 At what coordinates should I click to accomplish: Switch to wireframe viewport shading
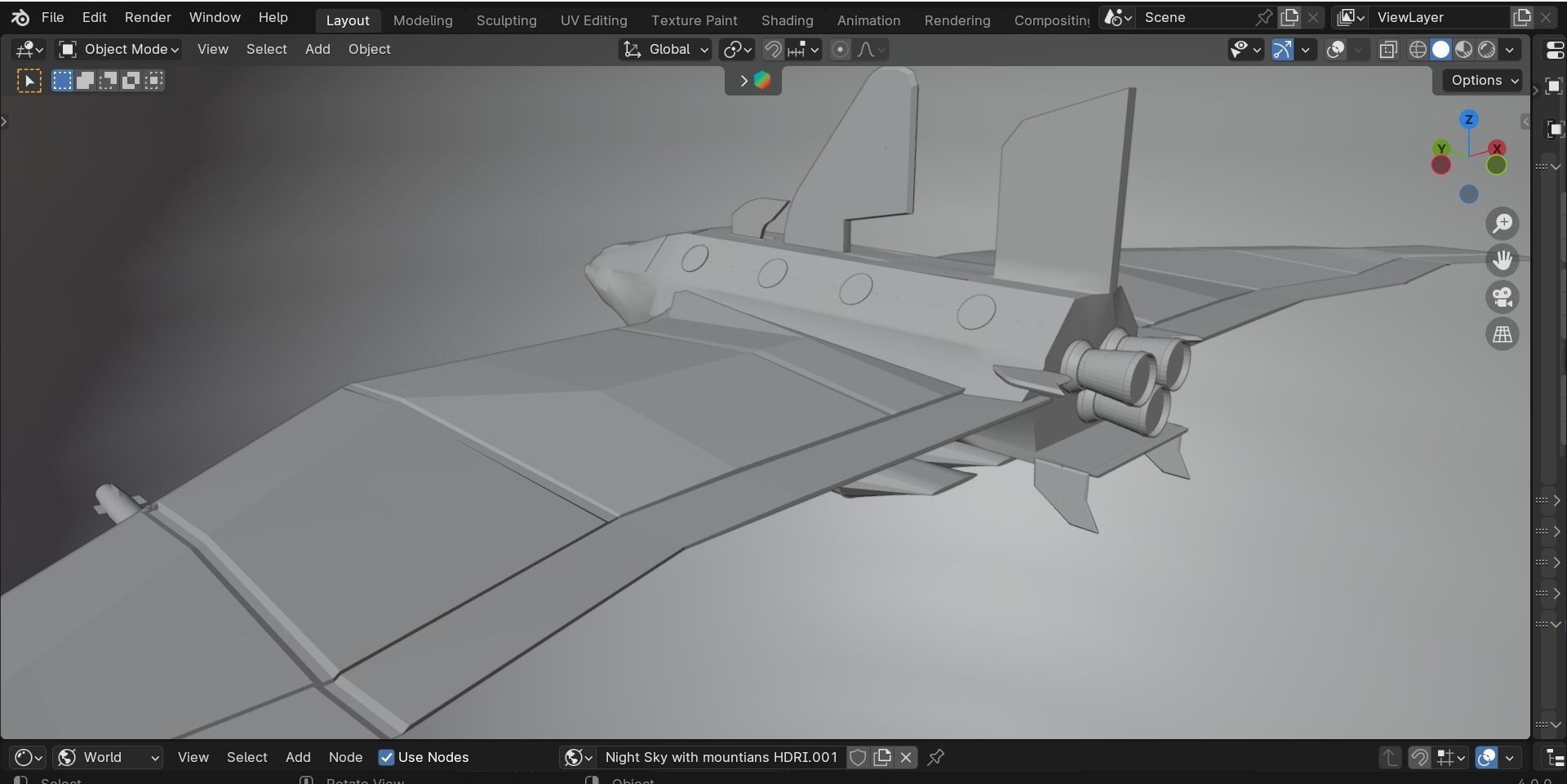click(x=1418, y=50)
